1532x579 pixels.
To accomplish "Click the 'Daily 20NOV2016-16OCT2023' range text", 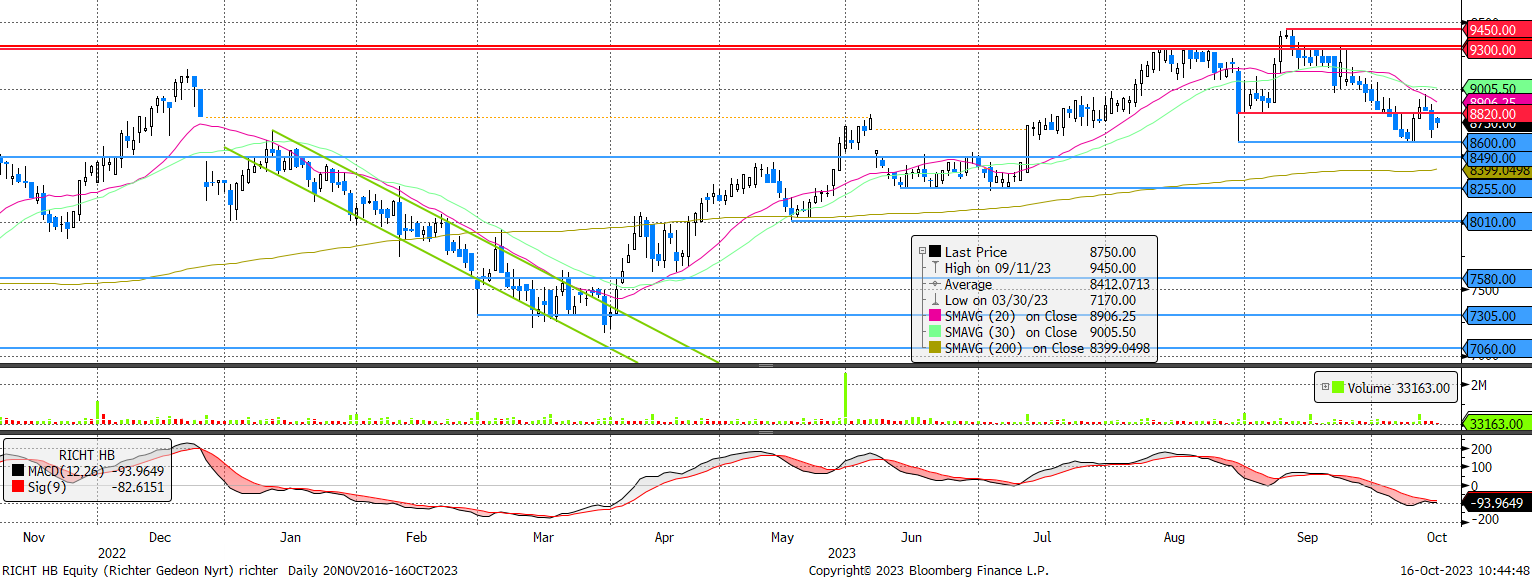I will 373,570.
